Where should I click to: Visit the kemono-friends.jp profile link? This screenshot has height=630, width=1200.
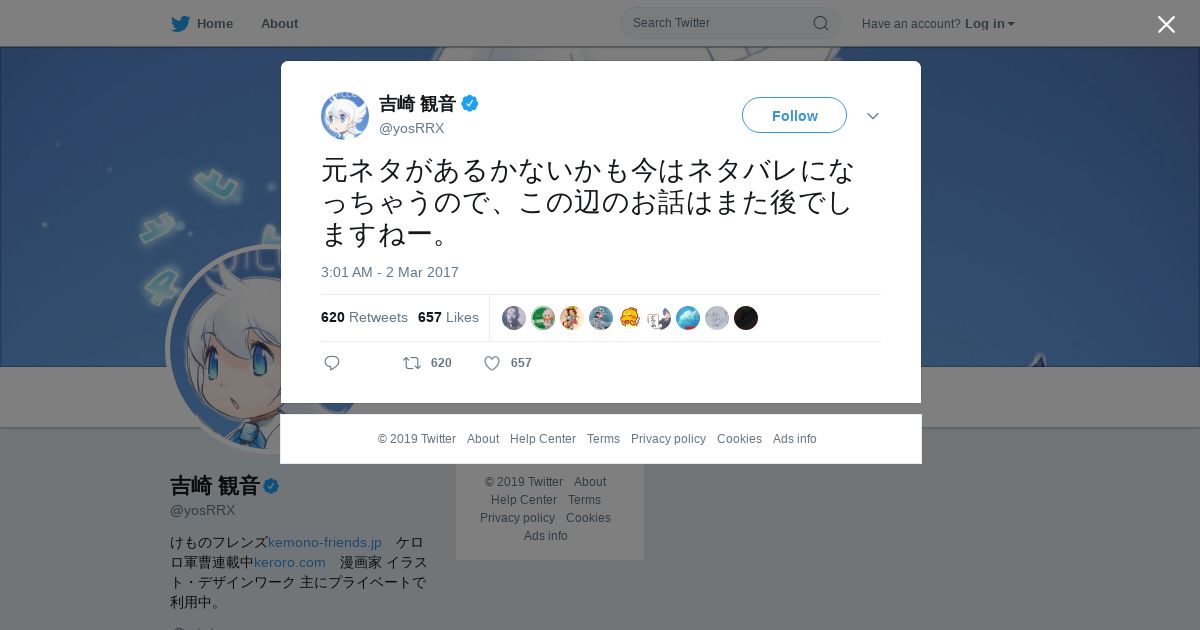click(x=325, y=542)
